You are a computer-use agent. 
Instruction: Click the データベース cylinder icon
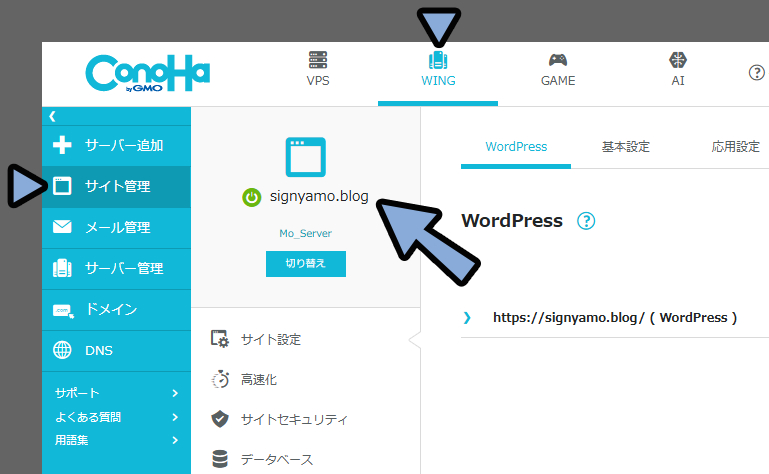220,459
